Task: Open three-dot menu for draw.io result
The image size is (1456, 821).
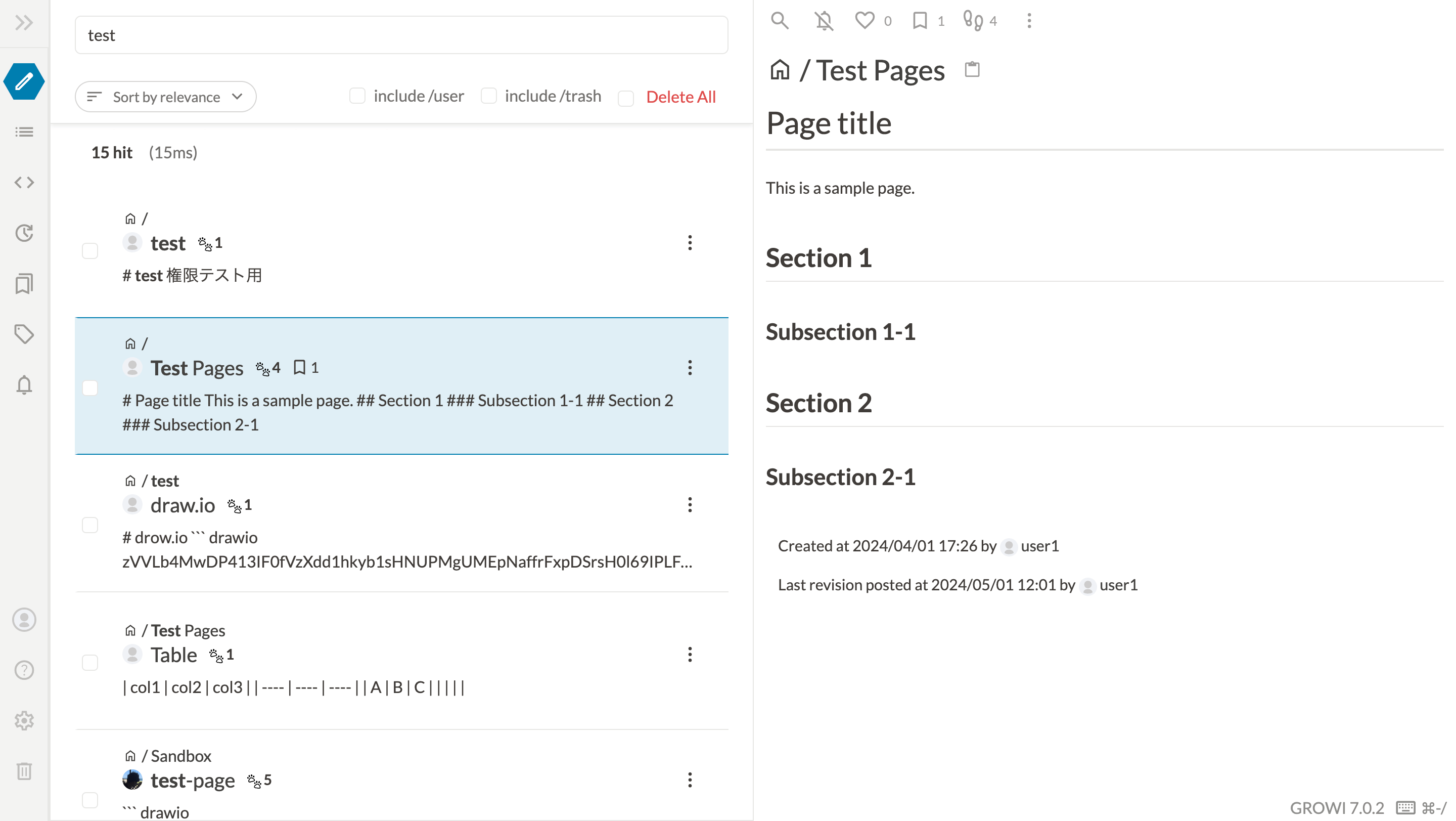Action: tap(690, 504)
